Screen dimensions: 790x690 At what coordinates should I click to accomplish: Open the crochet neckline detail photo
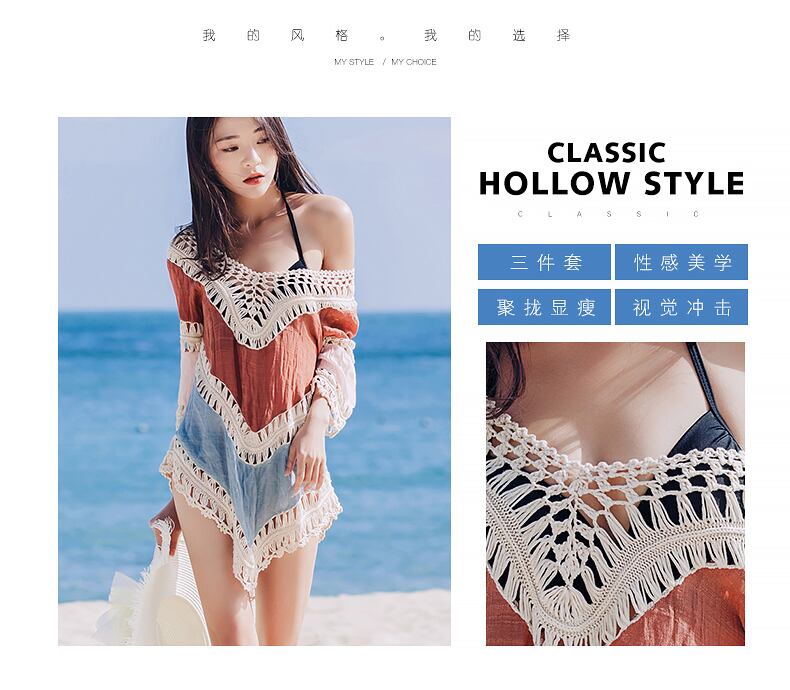615,494
